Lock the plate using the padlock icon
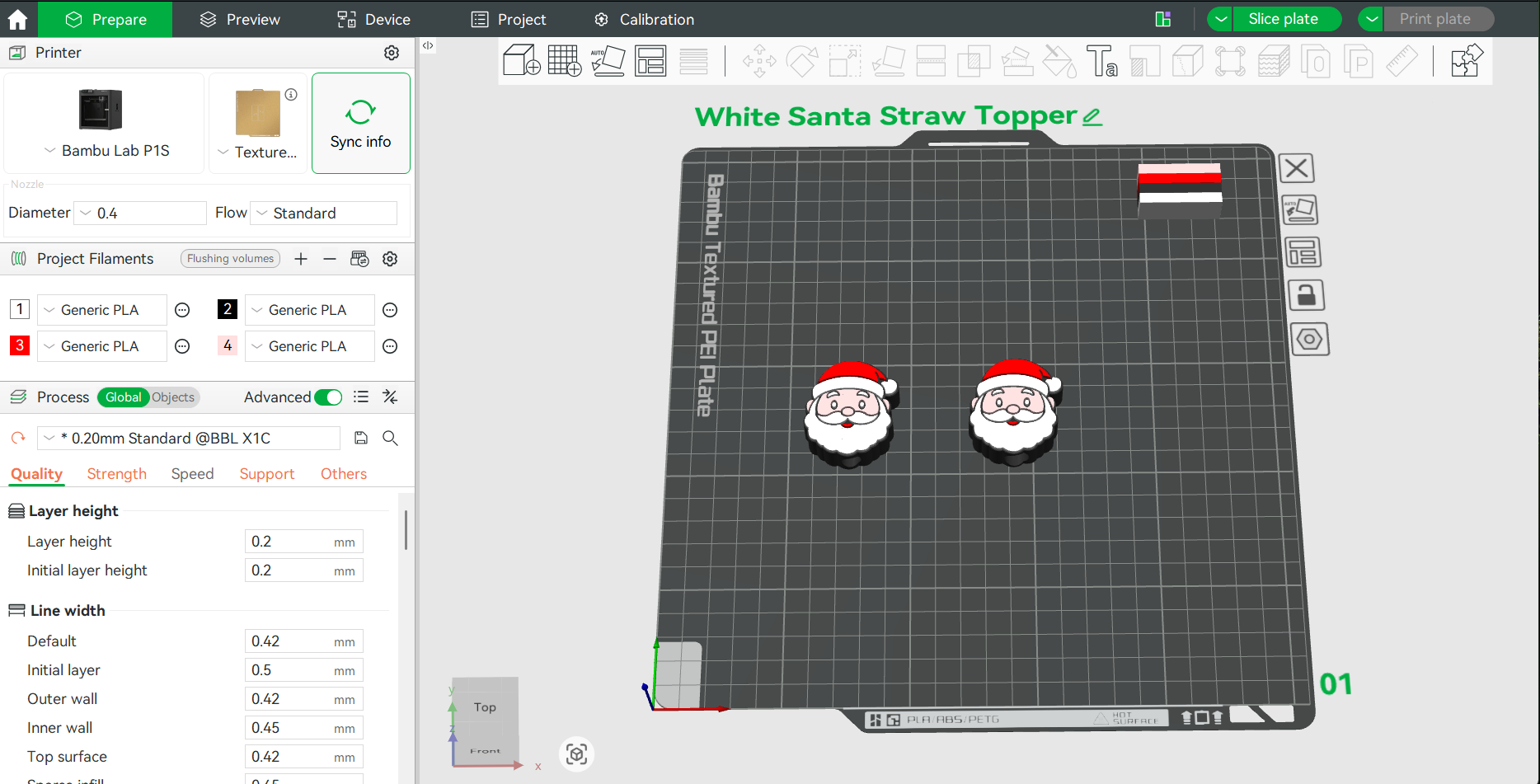This screenshot has height=784, width=1540. click(x=1307, y=294)
